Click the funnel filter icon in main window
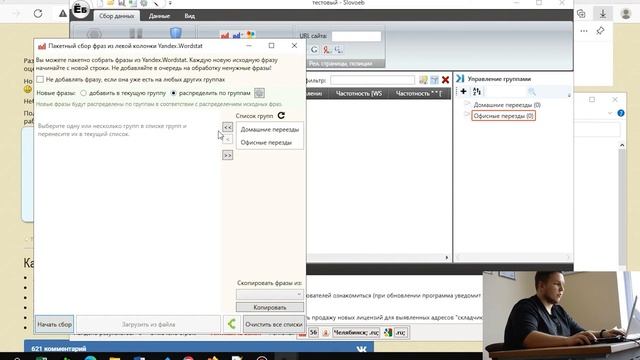Viewport: 640px width, 360px height. (434, 80)
